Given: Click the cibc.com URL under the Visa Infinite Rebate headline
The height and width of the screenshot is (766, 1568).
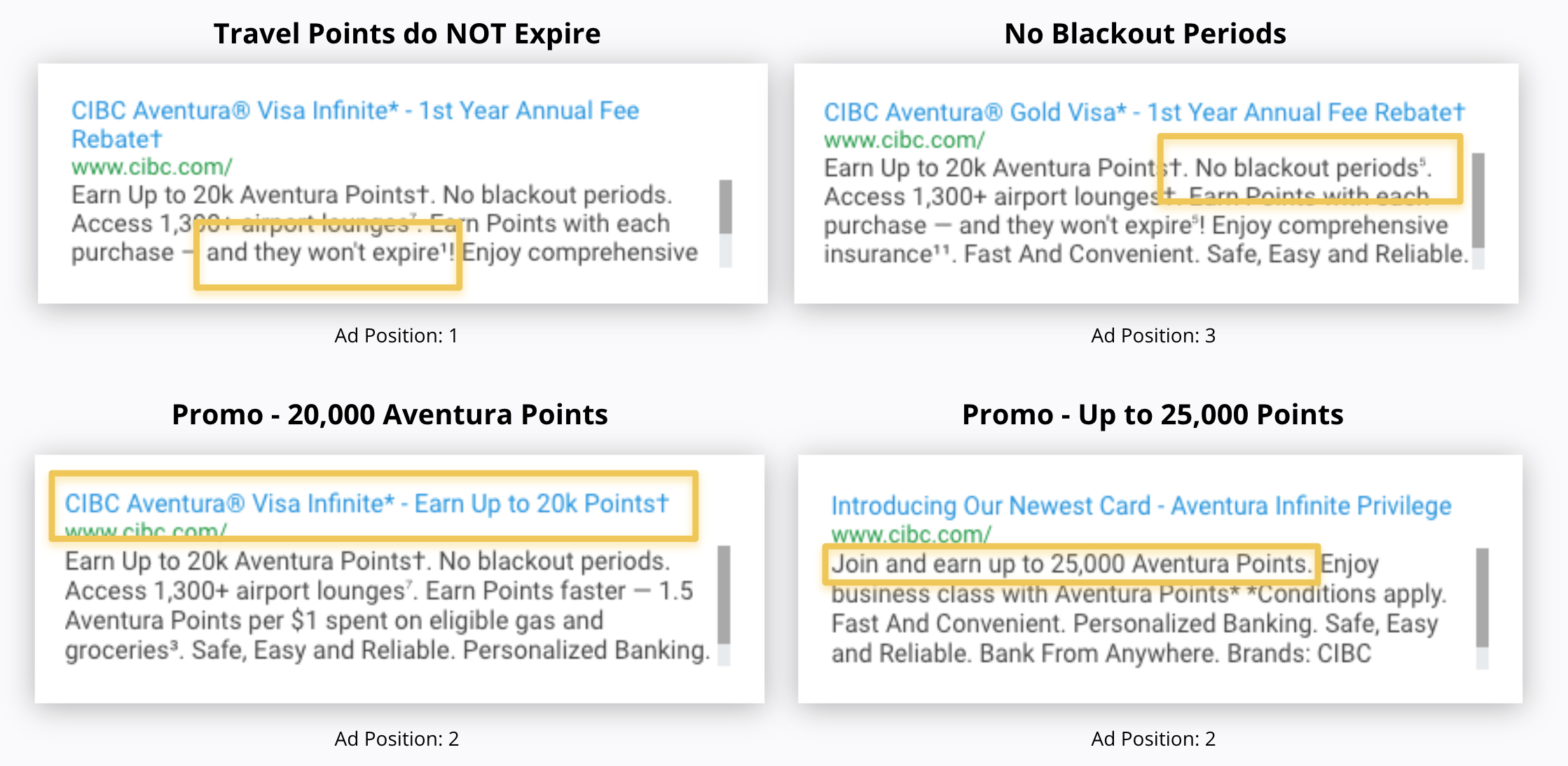Looking at the screenshot, I should (151, 167).
